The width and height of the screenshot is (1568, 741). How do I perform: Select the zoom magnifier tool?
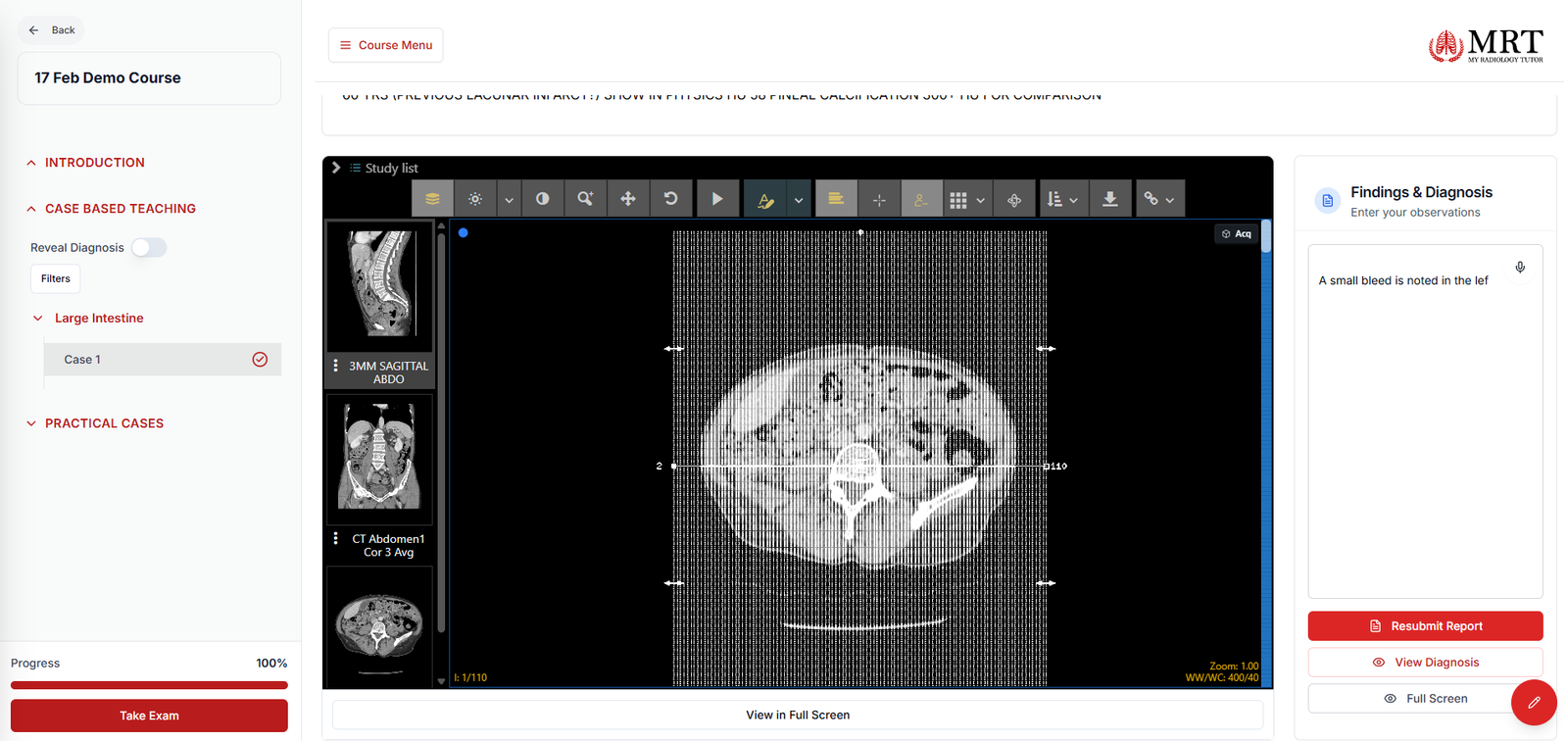pyautogui.click(x=585, y=199)
